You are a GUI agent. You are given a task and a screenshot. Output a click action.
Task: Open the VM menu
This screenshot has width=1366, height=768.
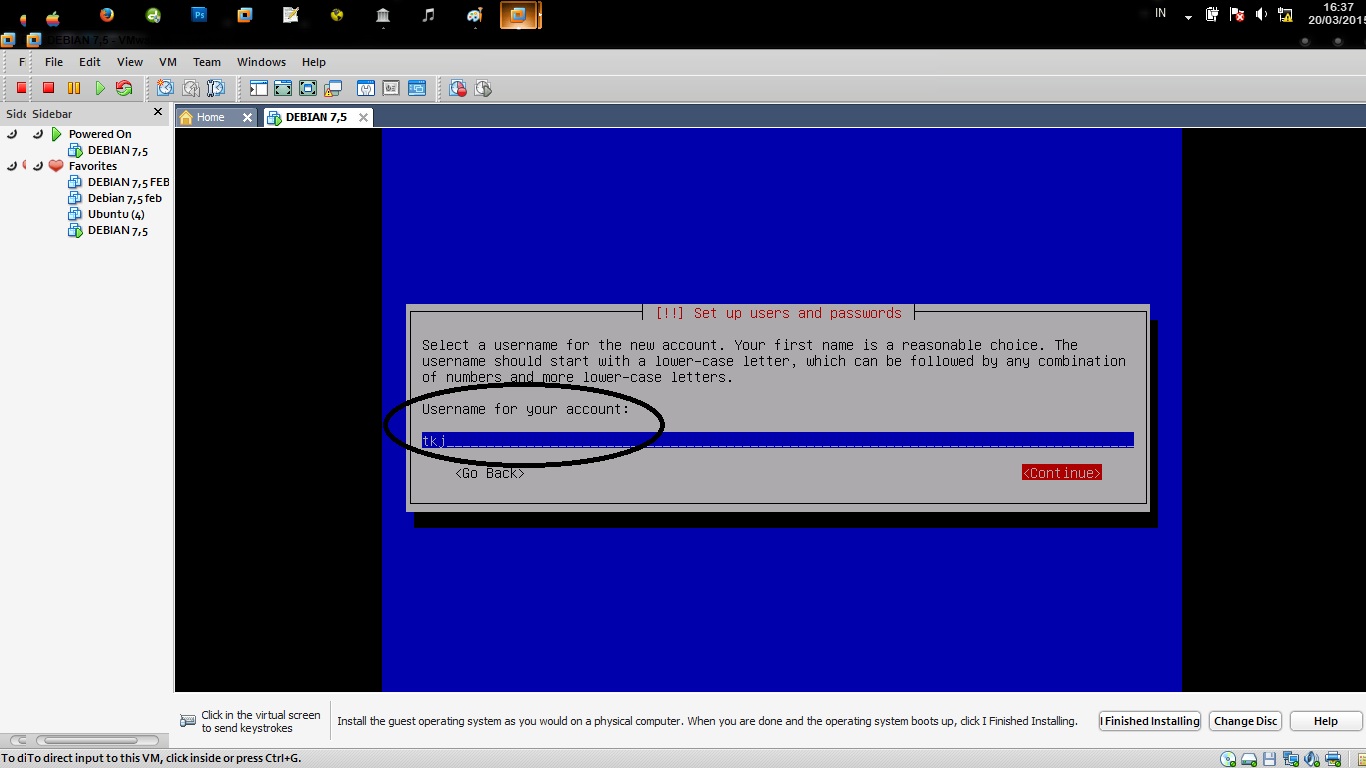pos(167,62)
